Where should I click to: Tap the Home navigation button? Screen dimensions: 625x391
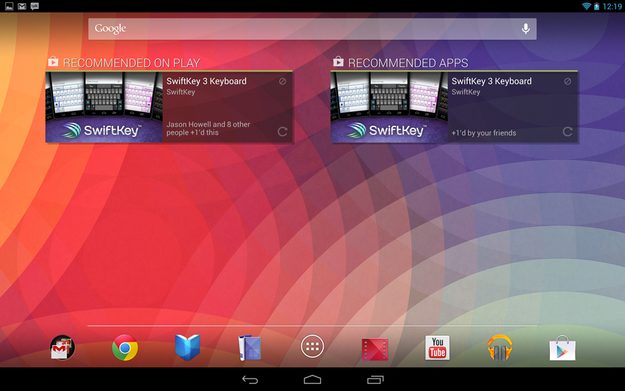point(312,380)
